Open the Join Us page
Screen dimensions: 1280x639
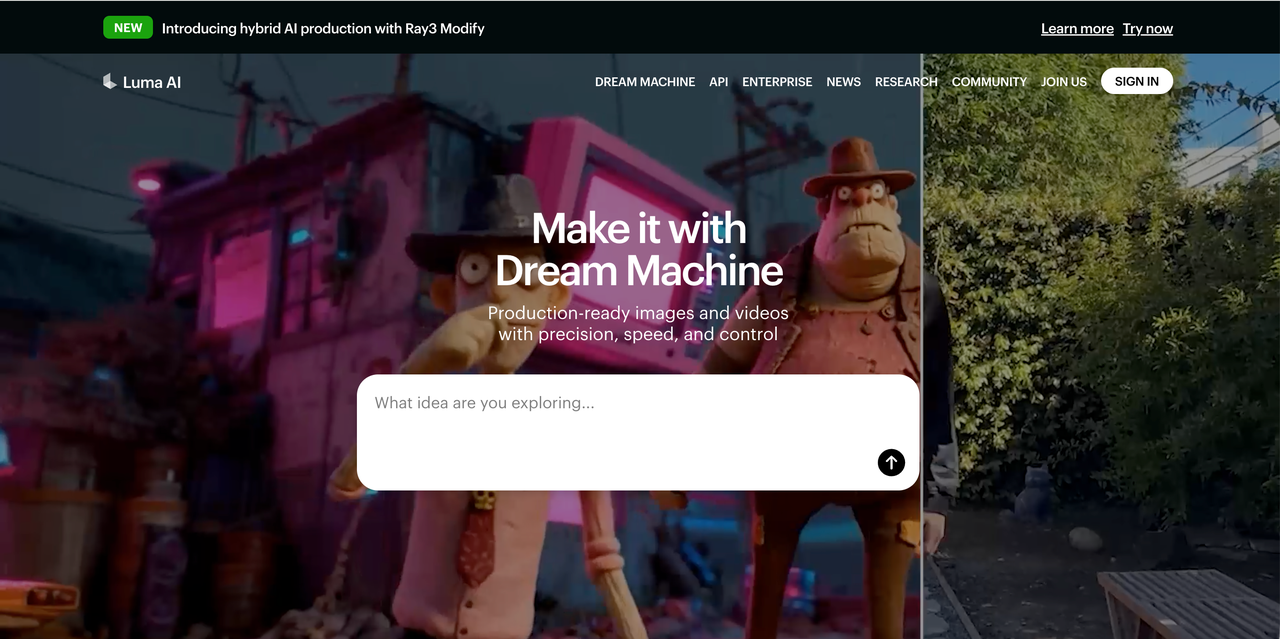tap(1063, 82)
